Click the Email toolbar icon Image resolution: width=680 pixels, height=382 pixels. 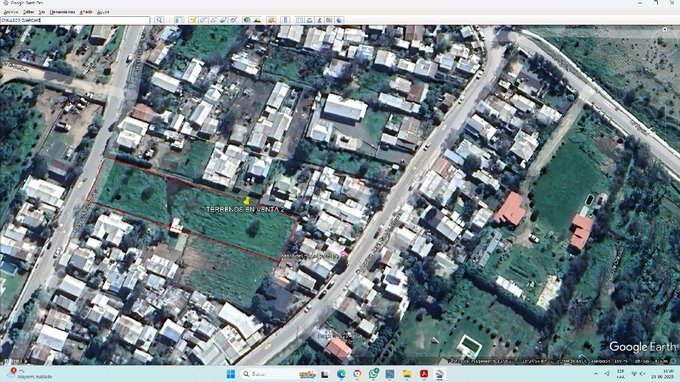pyautogui.click(x=300, y=20)
